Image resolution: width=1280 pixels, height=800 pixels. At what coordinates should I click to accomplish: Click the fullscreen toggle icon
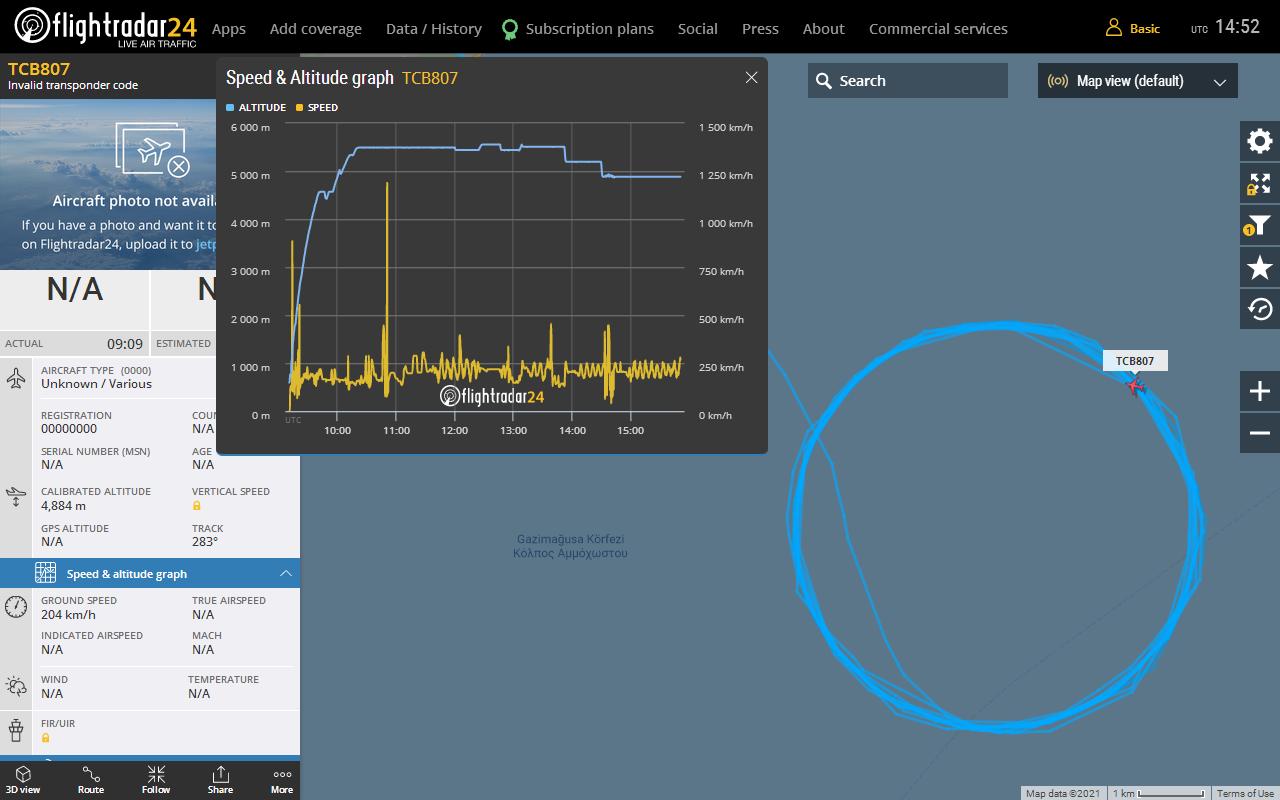pyautogui.click(x=1259, y=184)
